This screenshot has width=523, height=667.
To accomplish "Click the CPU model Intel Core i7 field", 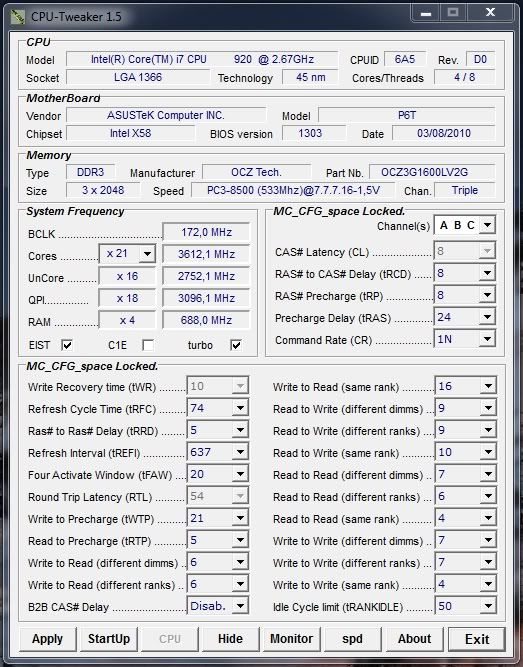I will (x=202, y=59).
